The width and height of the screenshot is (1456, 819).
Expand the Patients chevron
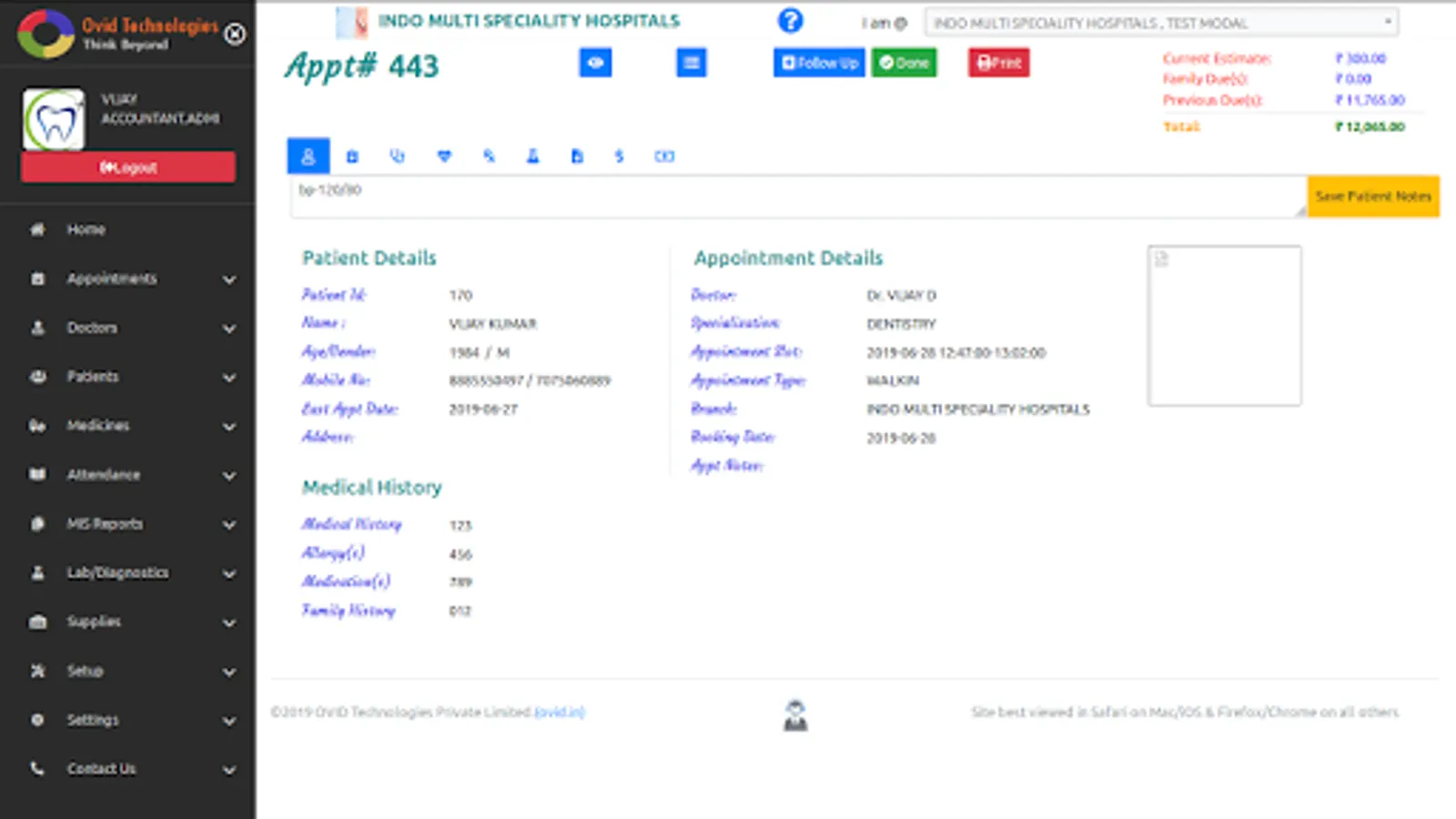point(229,378)
